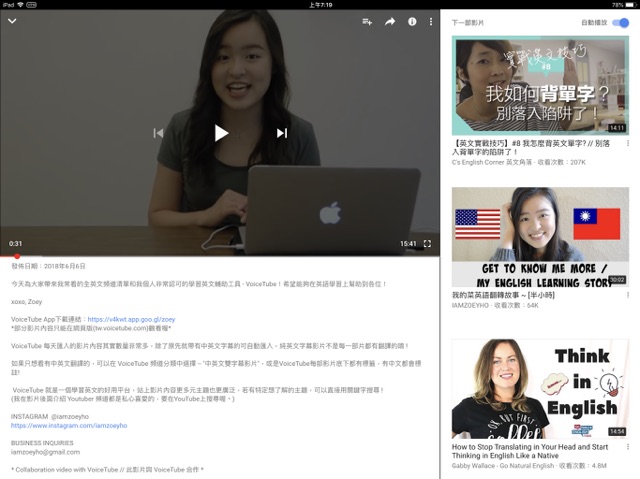Image resolution: width=640 pixels, height=479 pixels.
Task: Skip to the previous video
Action: [x=158, y=133]
